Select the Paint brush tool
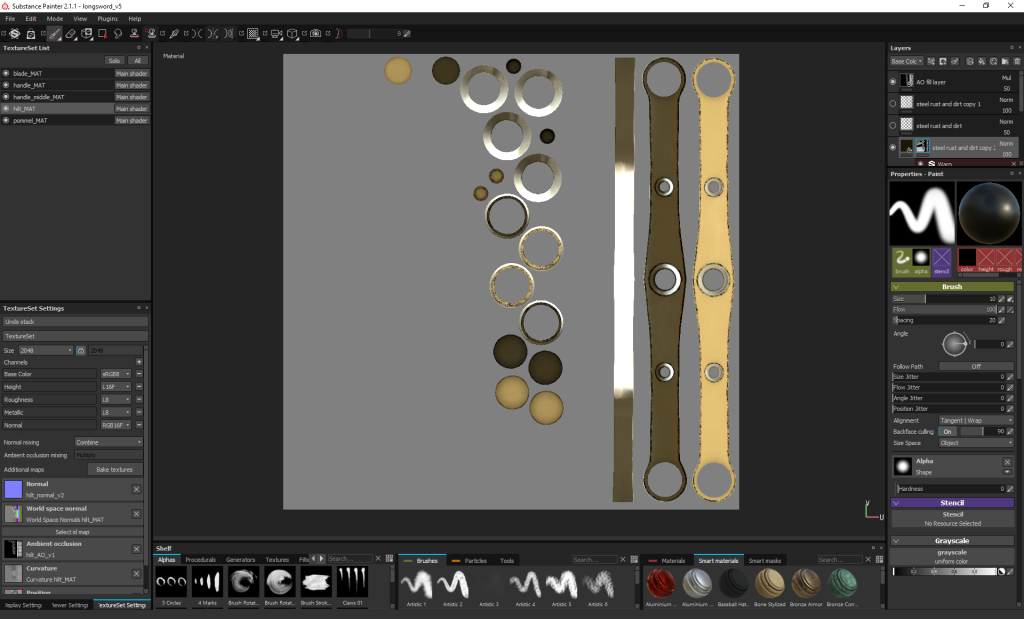This screenshot has height=619, width=1024. [x=54, y=33]
